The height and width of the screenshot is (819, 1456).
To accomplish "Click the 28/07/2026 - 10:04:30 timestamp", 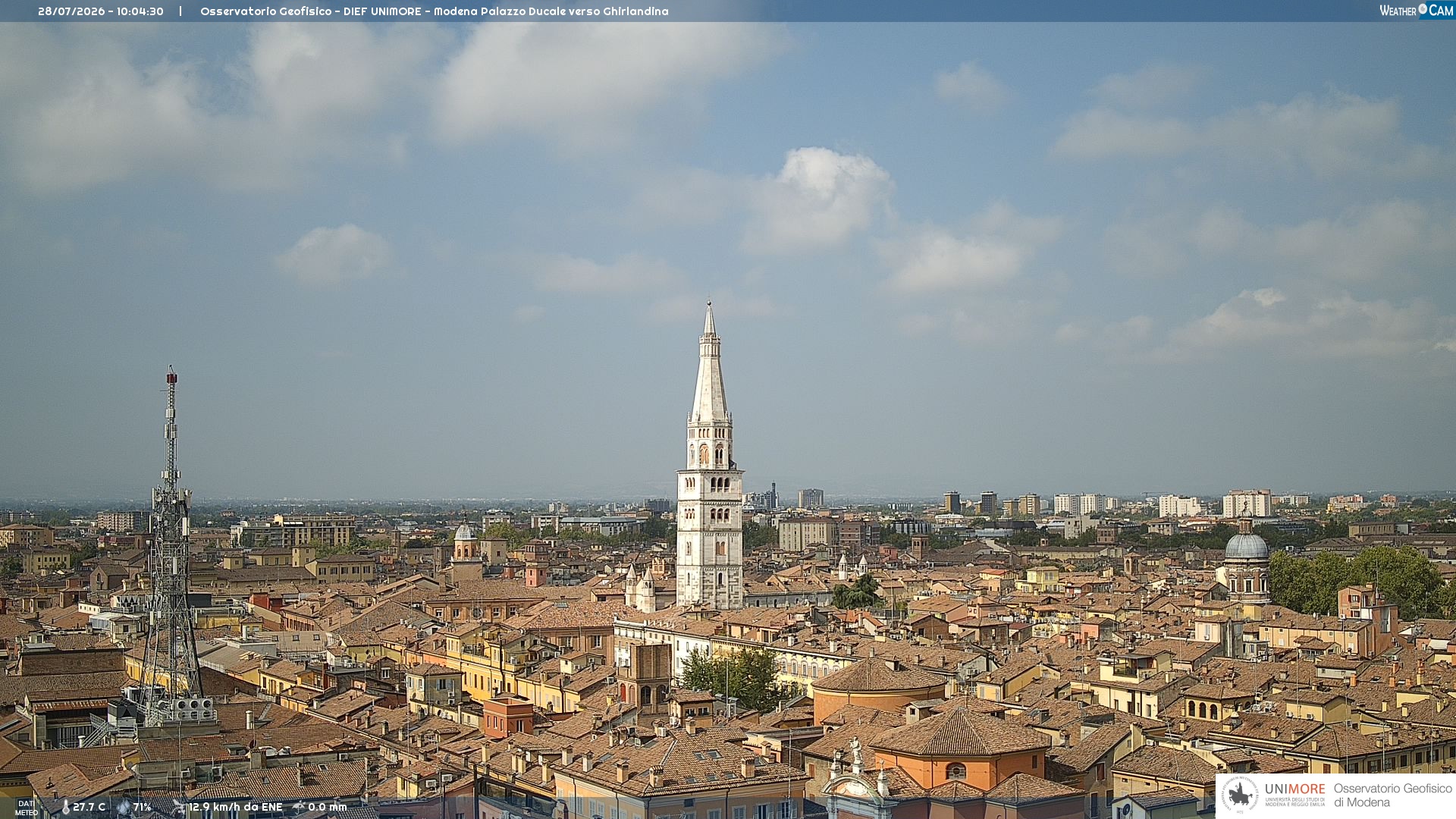I will (x=101, y=11).
